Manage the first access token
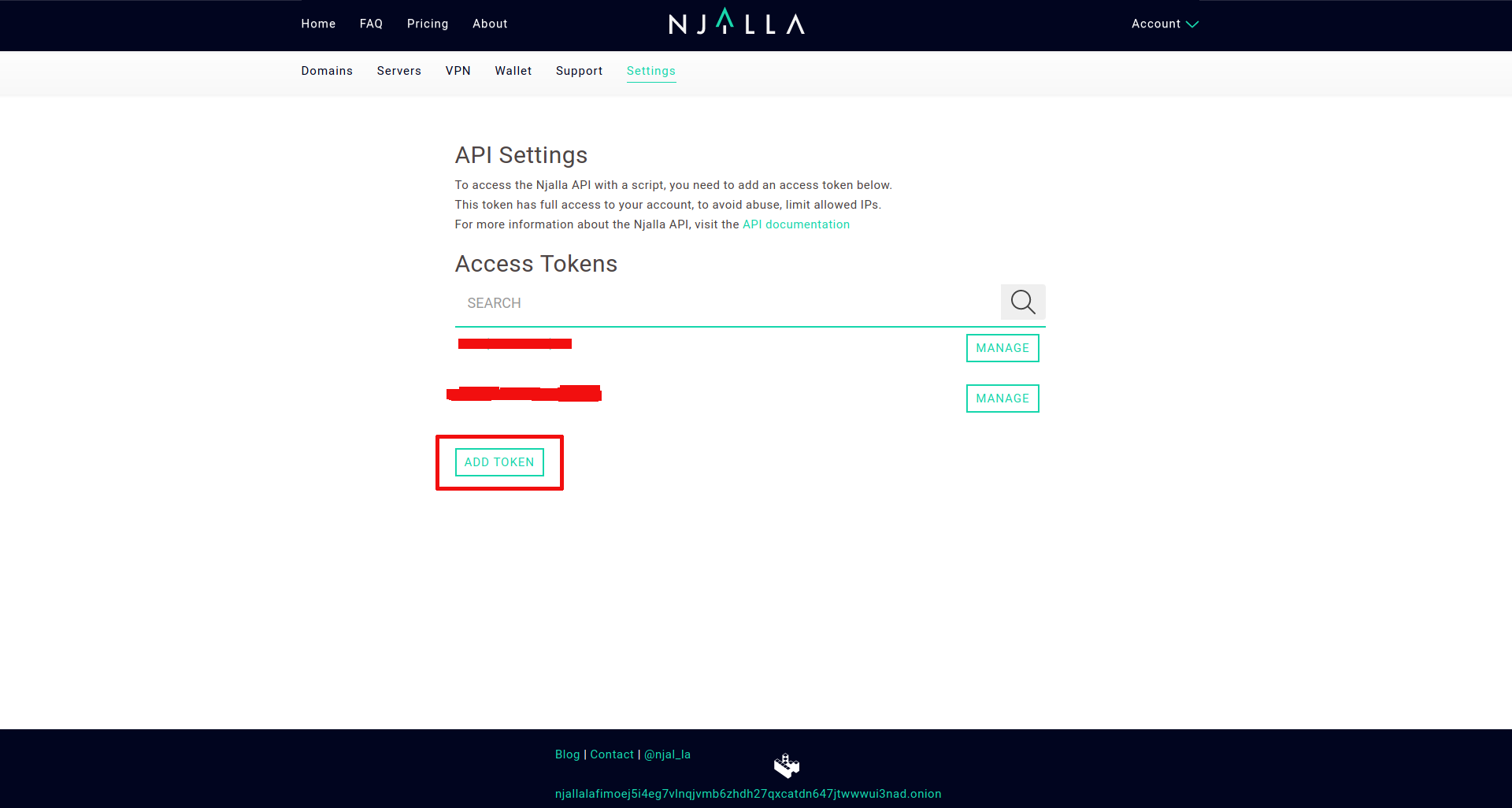The height and width of the screenshot is (808, 1512). tap(1002, 348)
